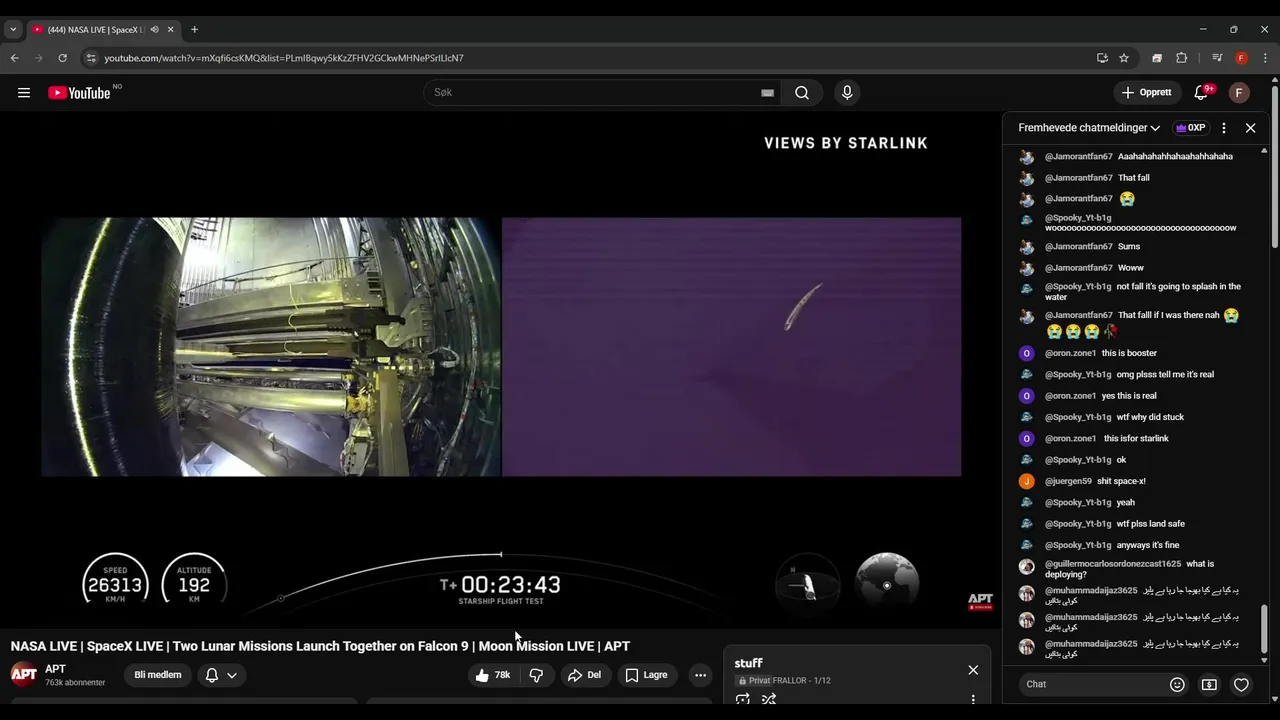The image size is (1280, 720).
Task: Click the browser address bar URL
Action: pyautogui.click(x=284, y=58)
